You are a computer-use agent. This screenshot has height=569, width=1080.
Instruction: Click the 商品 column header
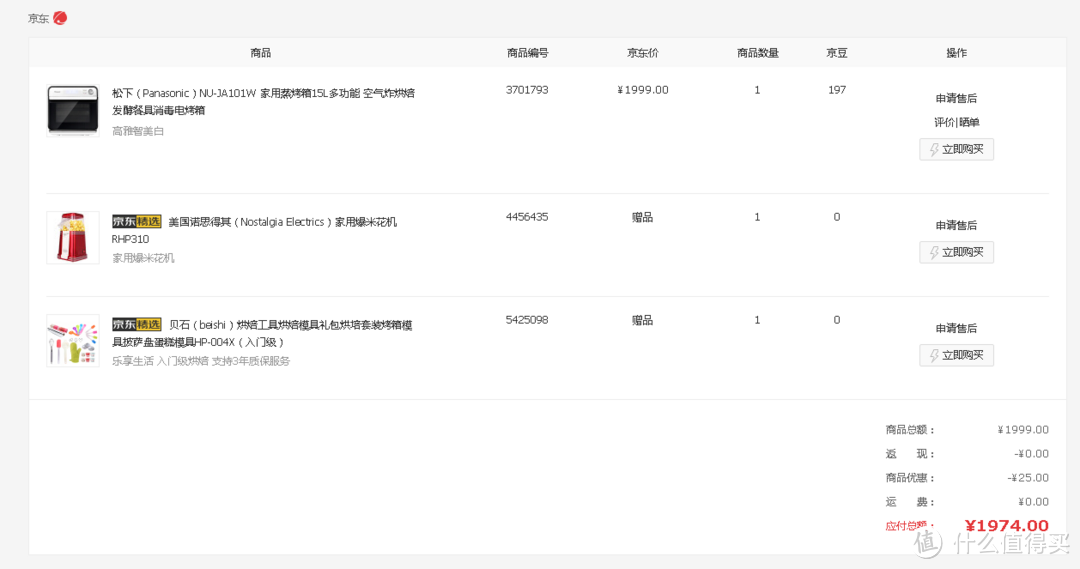point(260,53)
